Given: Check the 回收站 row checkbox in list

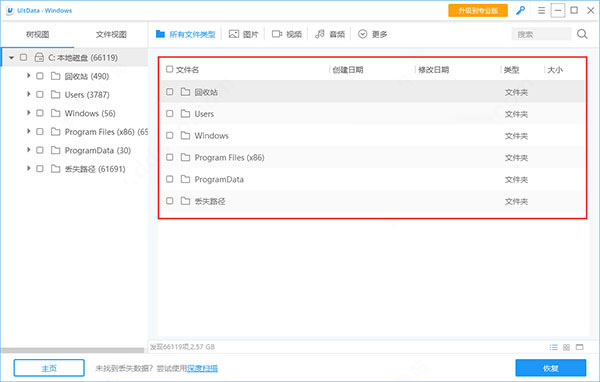Looking at the screenshot, I should coord(170,92).
